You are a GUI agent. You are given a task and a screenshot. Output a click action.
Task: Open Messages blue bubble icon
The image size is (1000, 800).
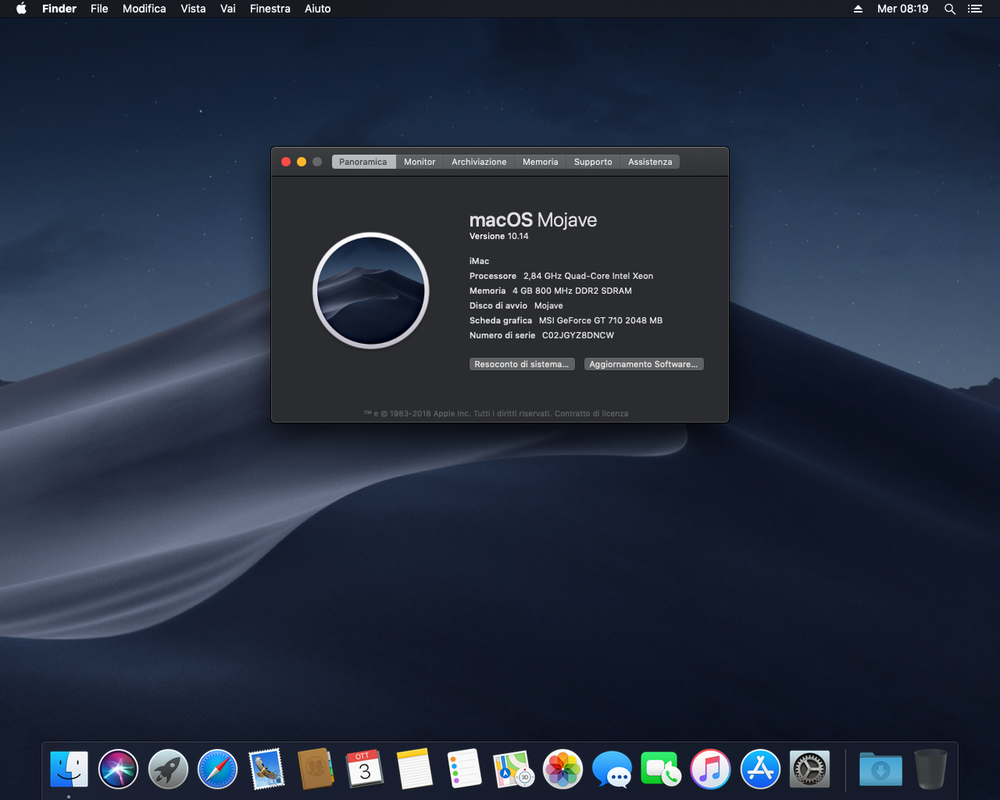[612, 769]
